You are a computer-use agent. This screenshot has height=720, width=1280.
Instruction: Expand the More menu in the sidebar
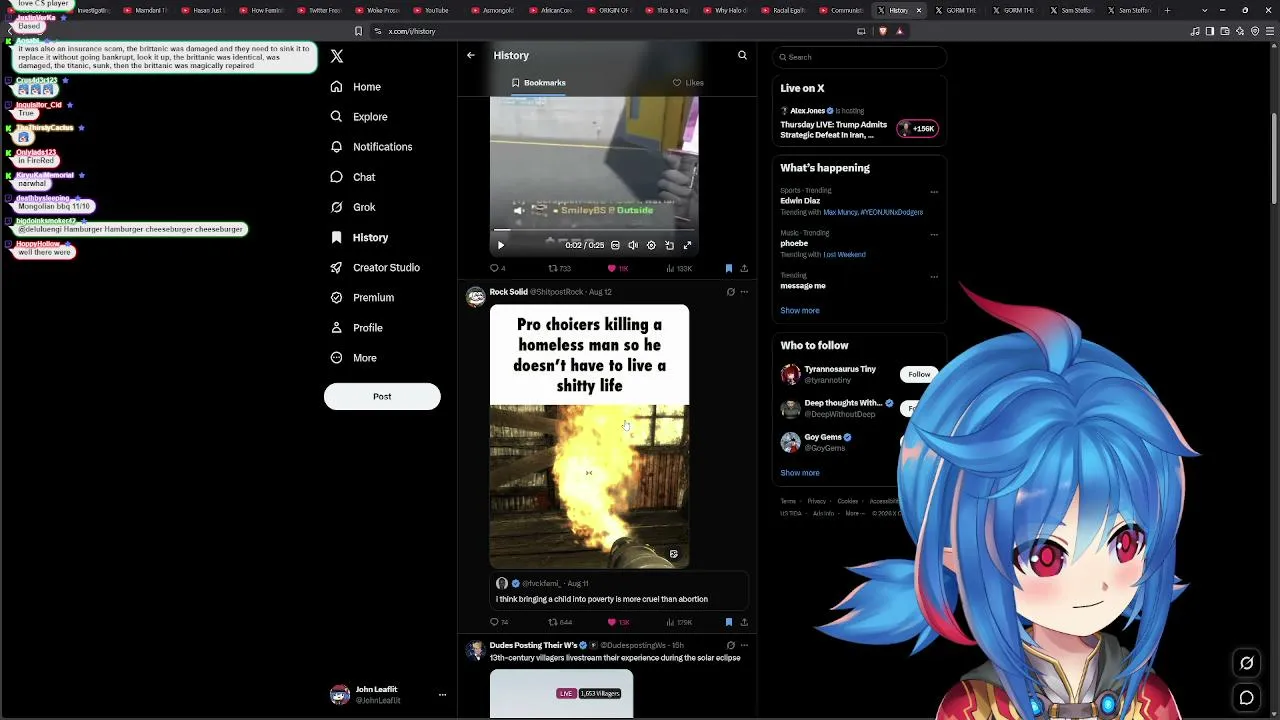(x=354, y=358)
